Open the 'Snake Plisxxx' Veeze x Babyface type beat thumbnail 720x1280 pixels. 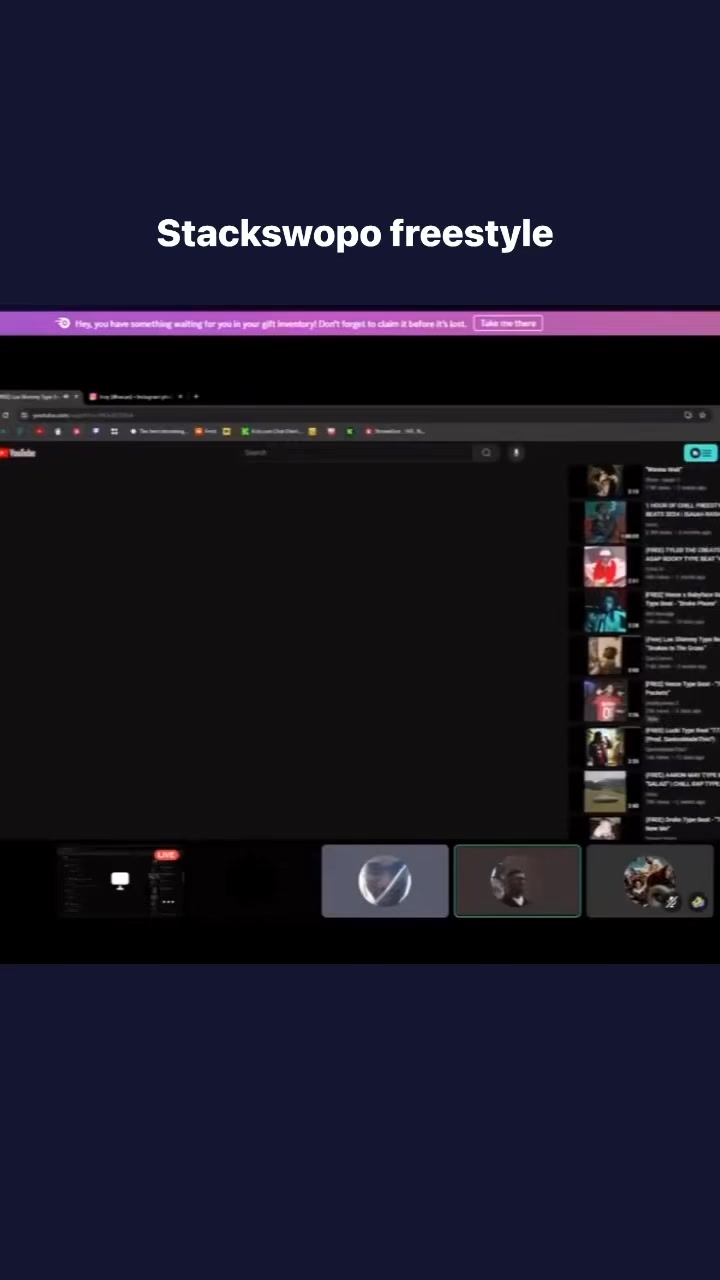point(605,610)
